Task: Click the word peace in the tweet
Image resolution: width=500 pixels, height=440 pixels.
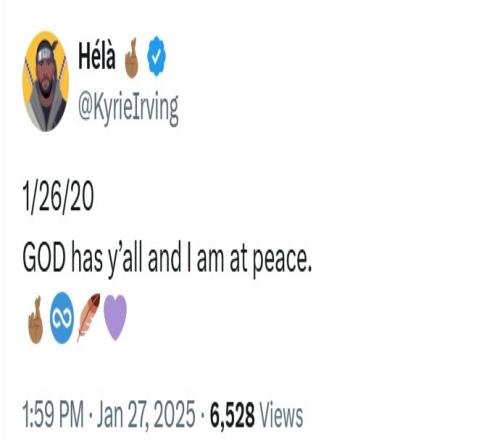Action: (x=282, y=261)
